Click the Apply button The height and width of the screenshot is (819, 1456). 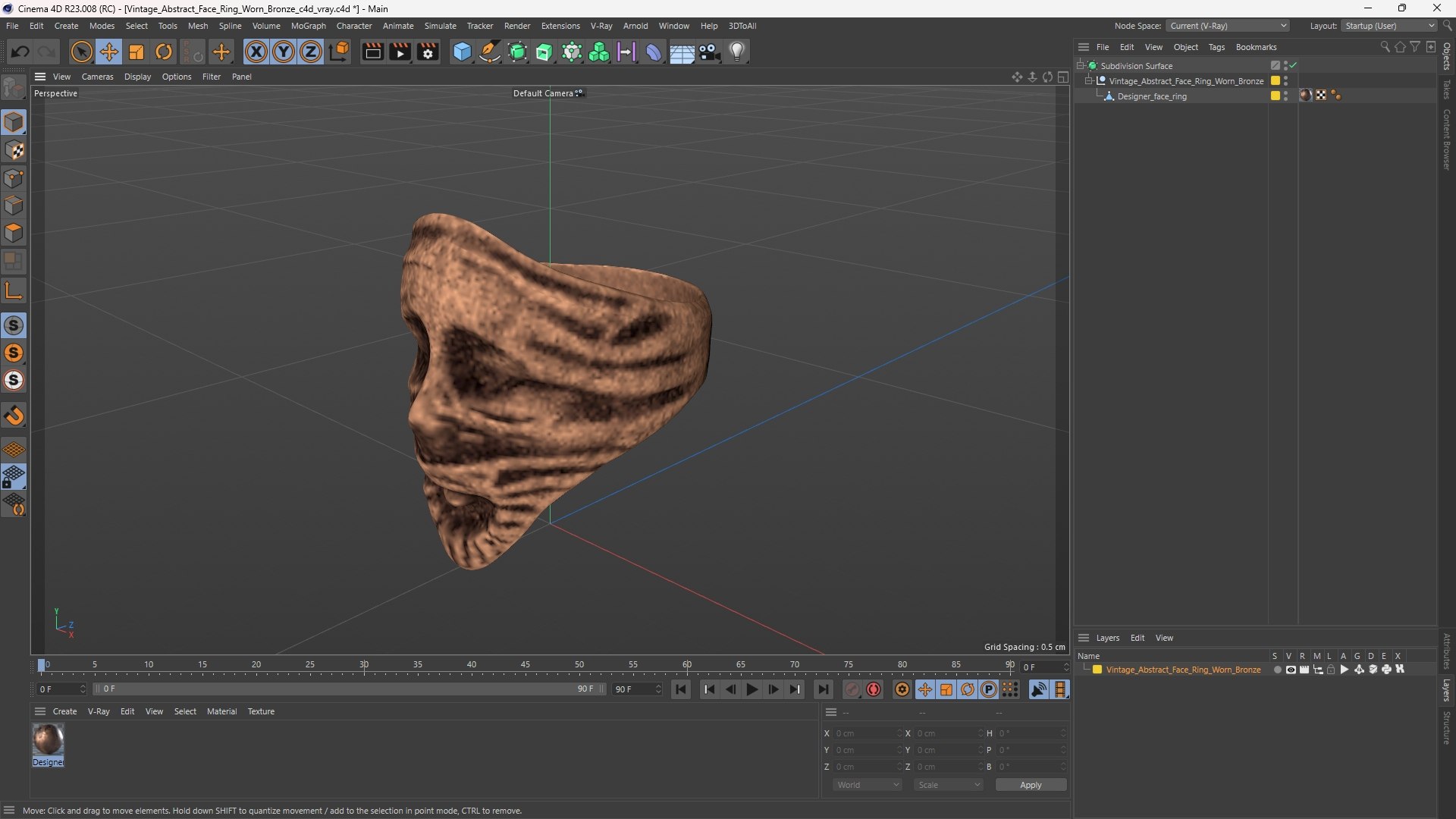pos(1031,785)
